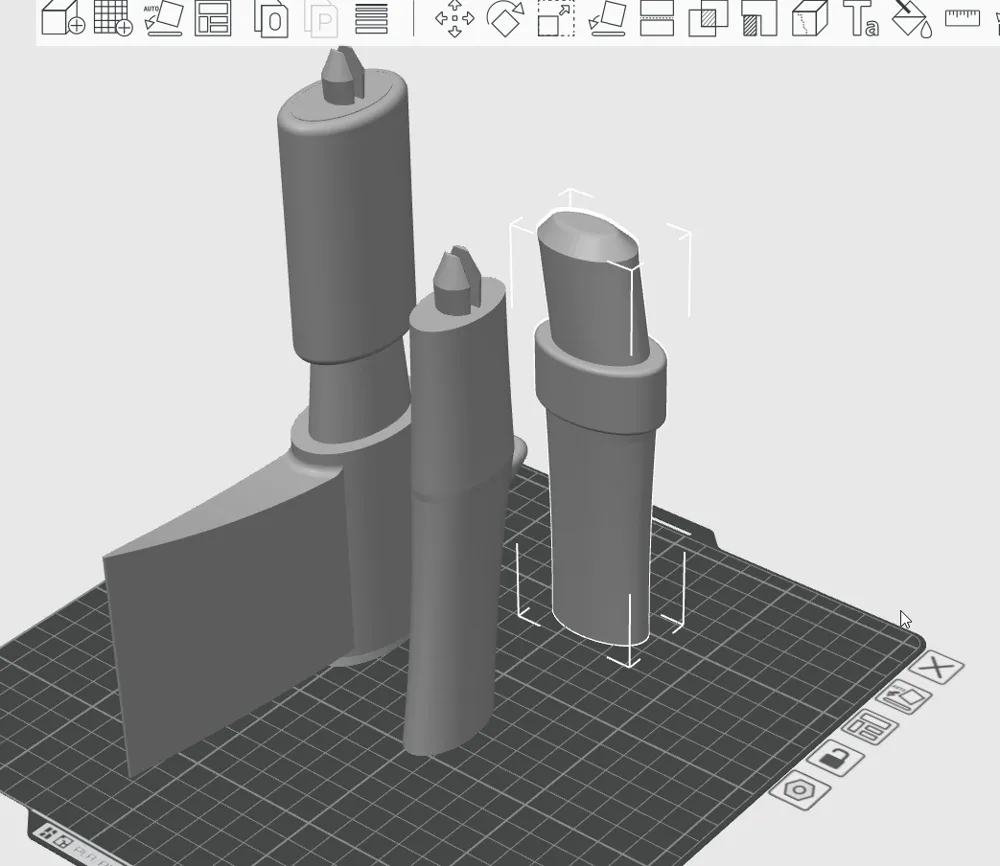Activate the Scale tool
Image resolution: width=1000 pixels, height=866 pixels.
[556, 18]
